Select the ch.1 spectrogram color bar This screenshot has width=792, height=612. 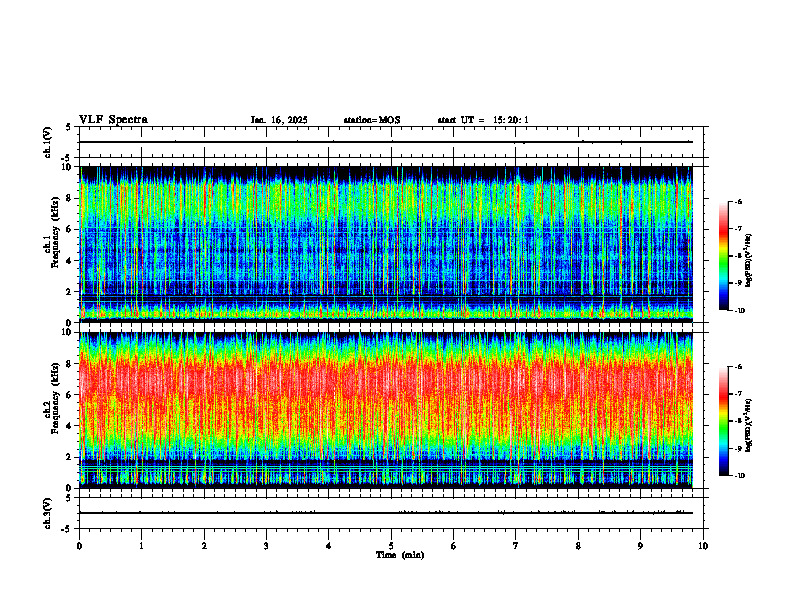(723, 256)
